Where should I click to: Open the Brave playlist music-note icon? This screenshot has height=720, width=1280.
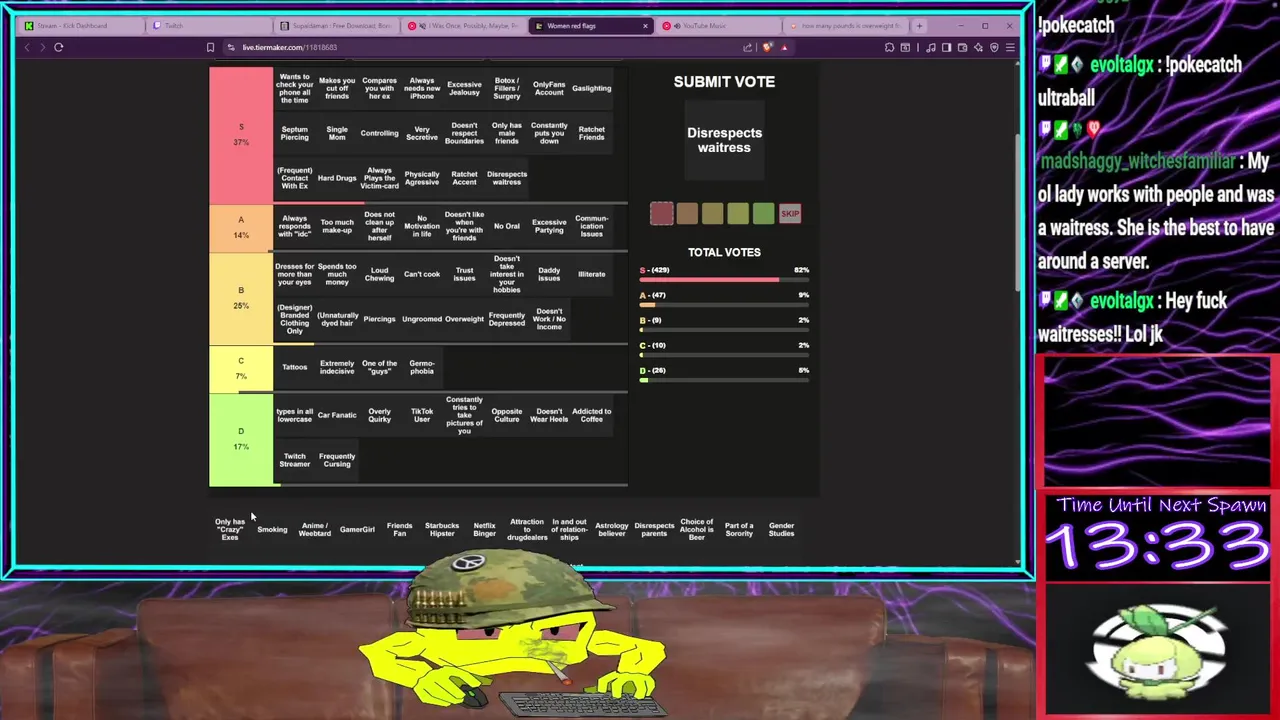(931, 47)
